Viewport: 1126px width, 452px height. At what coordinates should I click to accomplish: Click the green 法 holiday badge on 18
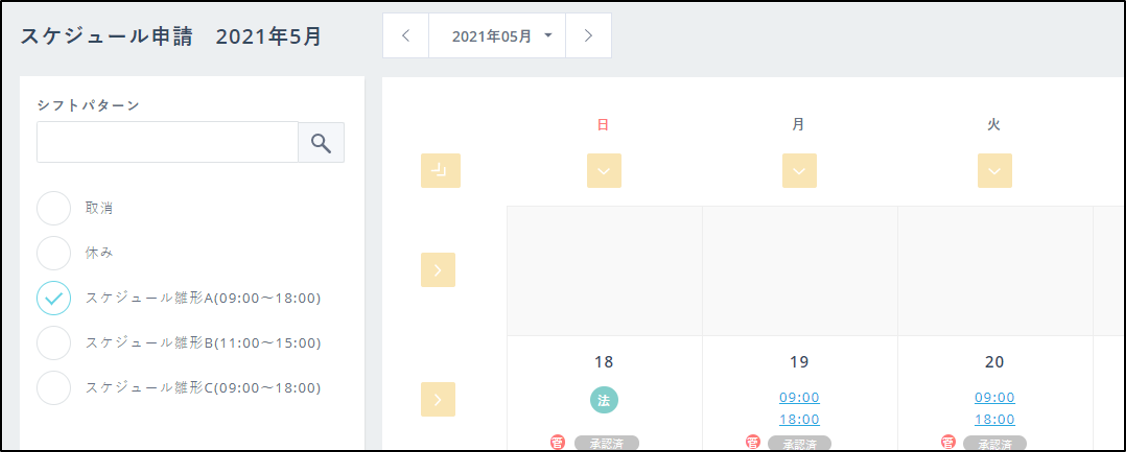click(x=604, y=400)
